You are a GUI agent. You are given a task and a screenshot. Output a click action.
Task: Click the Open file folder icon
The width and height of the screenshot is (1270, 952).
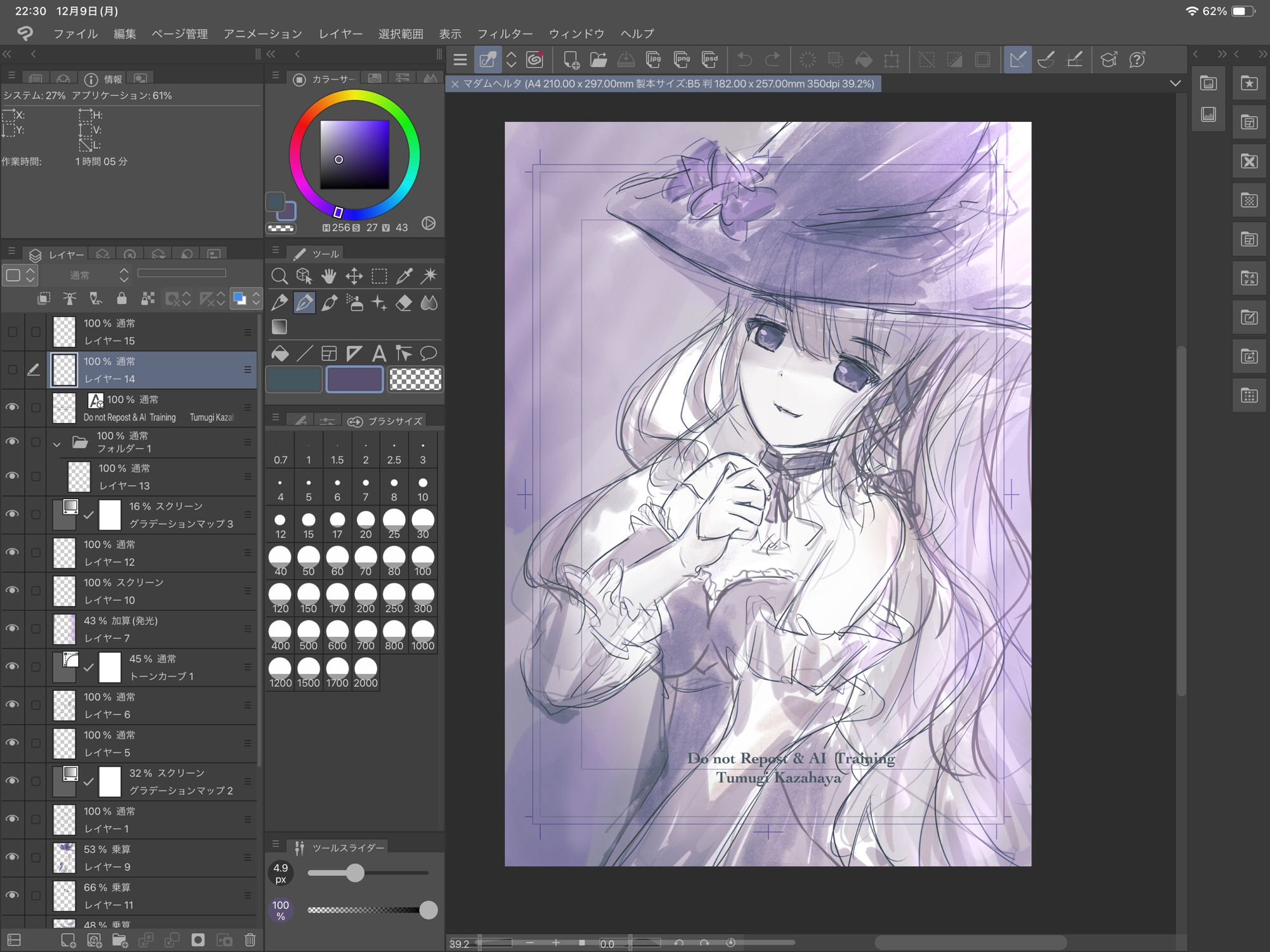598,60
